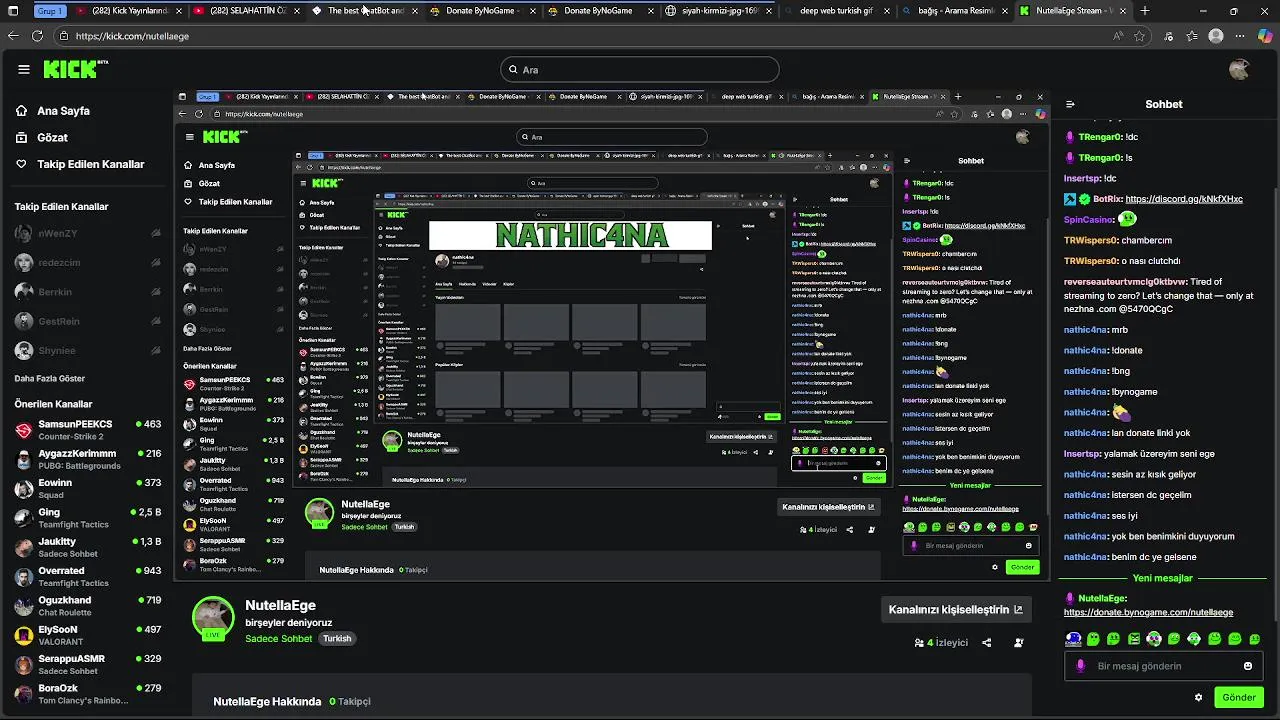
Task: Open followed channel GestRein
Action: [x=87, y=321]
